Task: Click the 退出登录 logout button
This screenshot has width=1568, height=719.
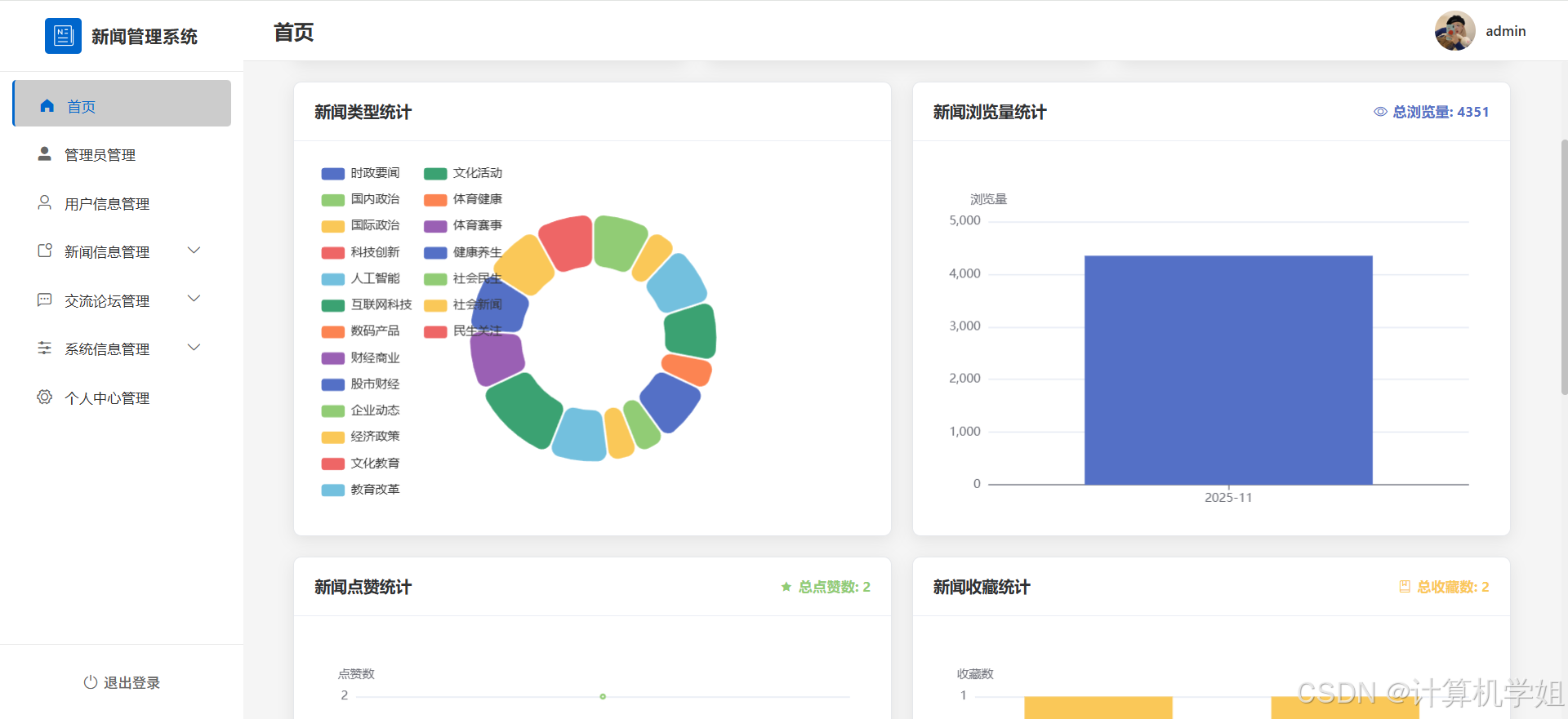Action: [x=122, y=682]
